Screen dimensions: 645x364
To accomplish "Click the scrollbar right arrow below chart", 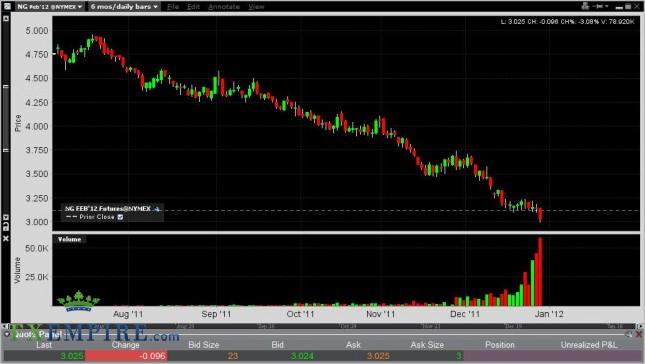I will click(x=640, y=326).
